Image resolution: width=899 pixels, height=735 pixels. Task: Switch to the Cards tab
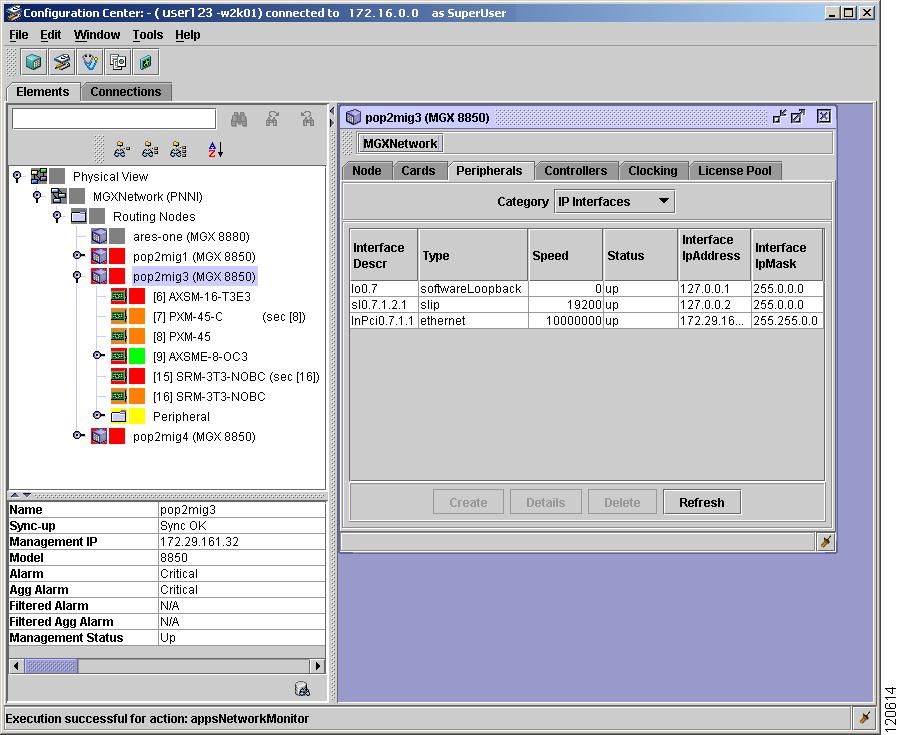(419, 171)
